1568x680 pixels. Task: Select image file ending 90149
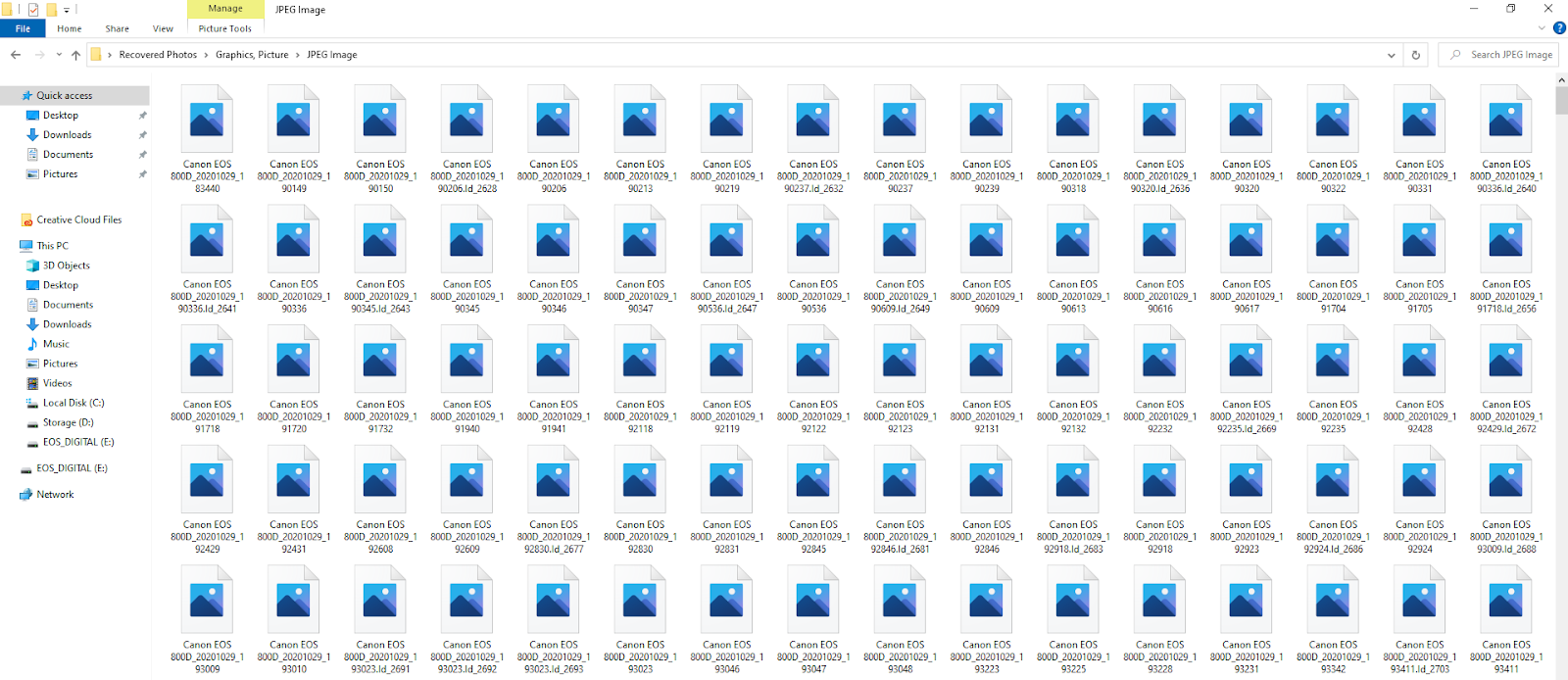(294, 139)
